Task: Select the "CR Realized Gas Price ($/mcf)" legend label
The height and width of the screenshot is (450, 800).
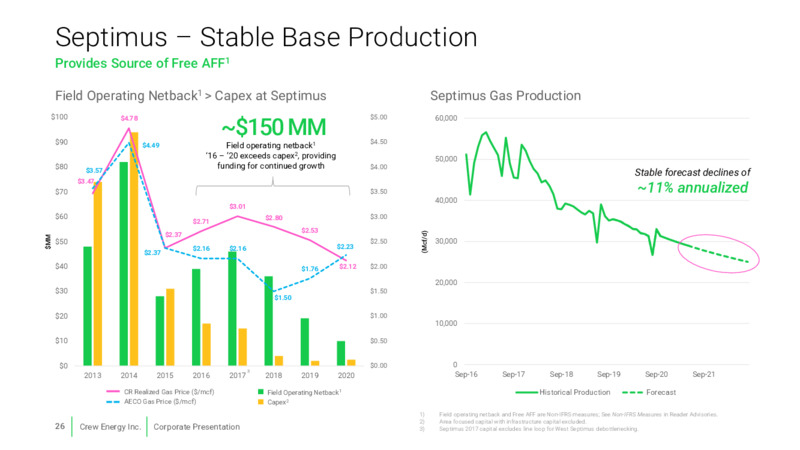Action: tap(169, 392)
